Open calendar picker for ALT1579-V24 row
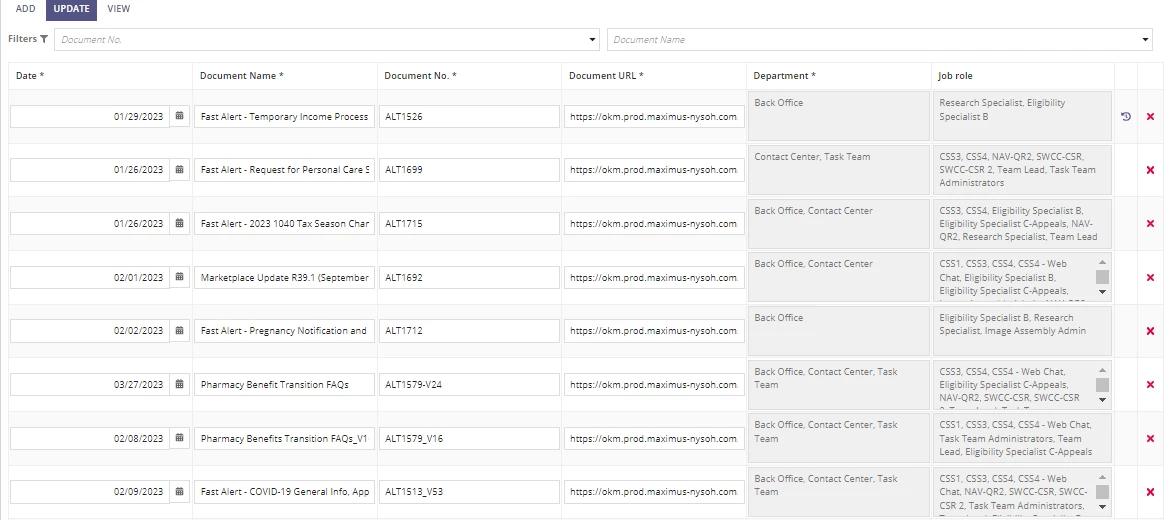The height and width of the screenshot is (520, 1171). [179, 385]
